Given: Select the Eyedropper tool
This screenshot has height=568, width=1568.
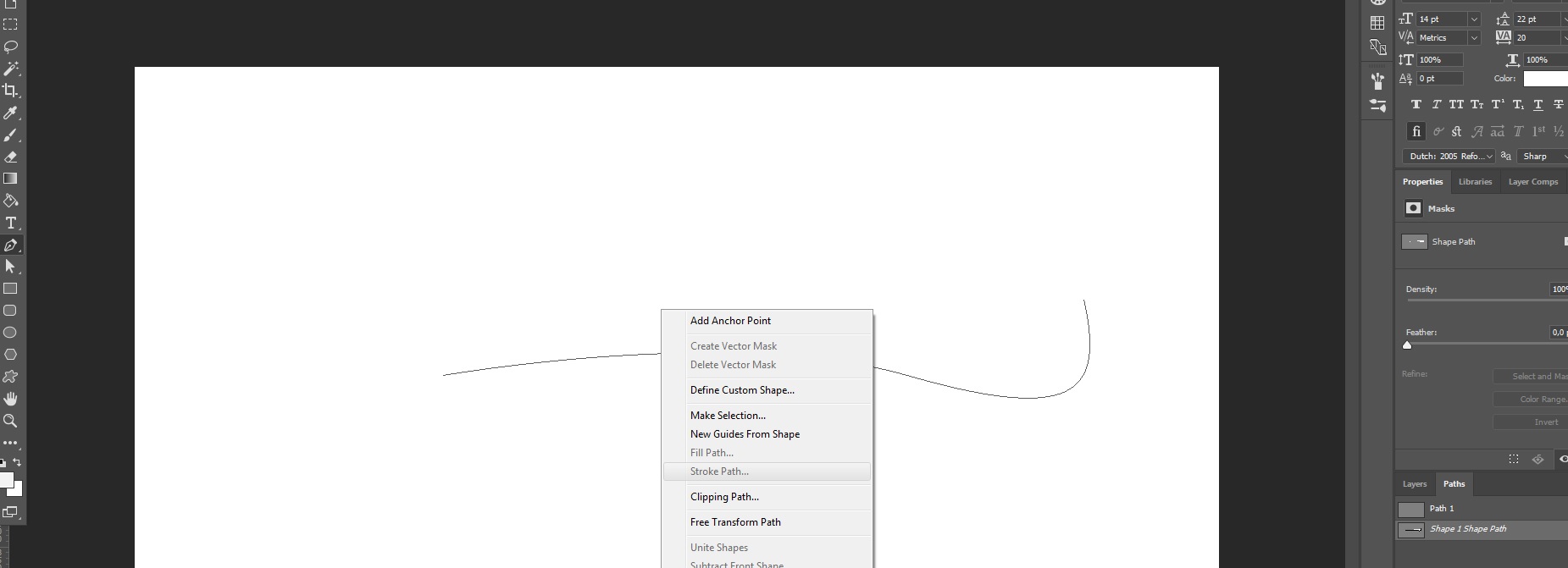Looking at the screenshot, I should tap(10, 113).
